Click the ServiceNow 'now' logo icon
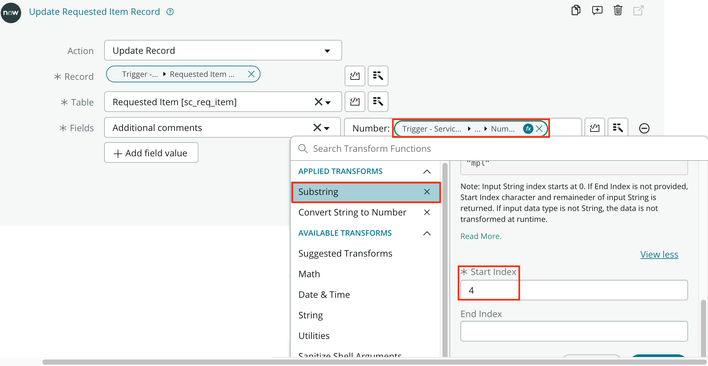 pos(11,13)
